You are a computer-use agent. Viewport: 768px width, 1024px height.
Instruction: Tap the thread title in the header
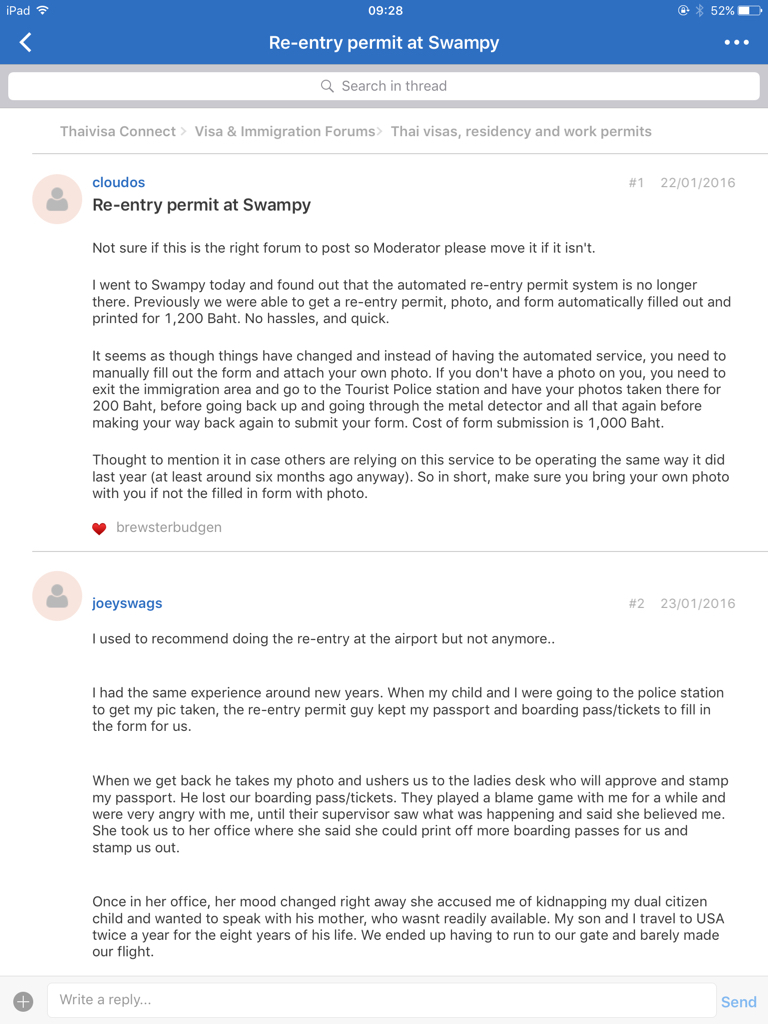pyautogui.click(x=384, y=42)
